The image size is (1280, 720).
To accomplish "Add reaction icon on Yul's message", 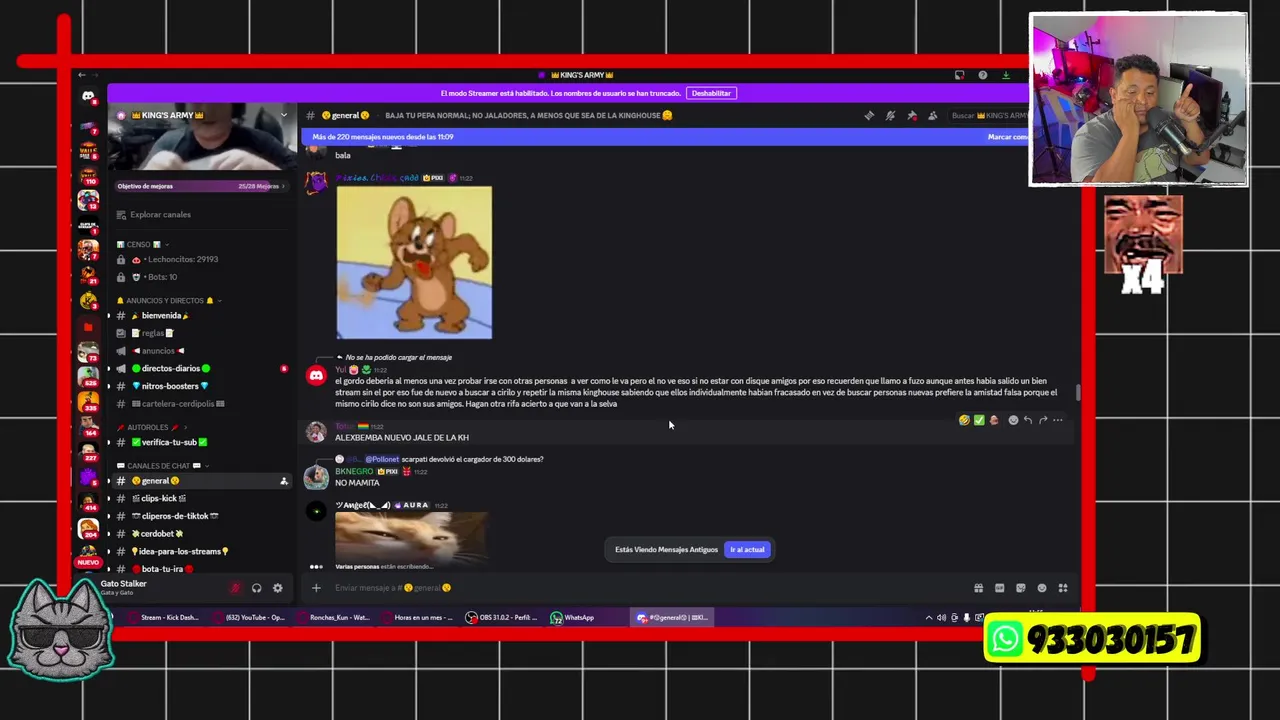I will point(1012,420).
